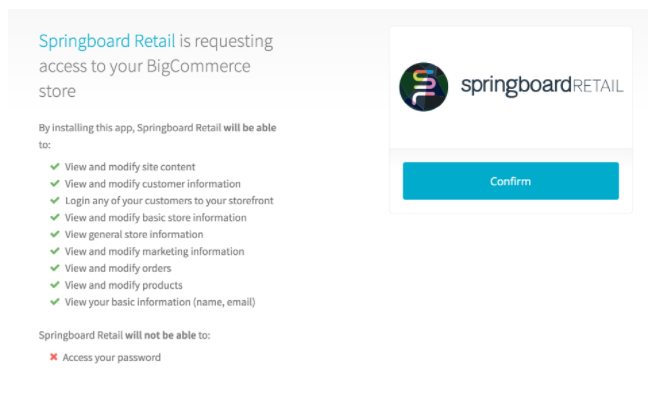The height and width of the screenshot is (402, 656).
Task: Click the springboardRETAIL wordmark
Action: [x=542, y=86]
